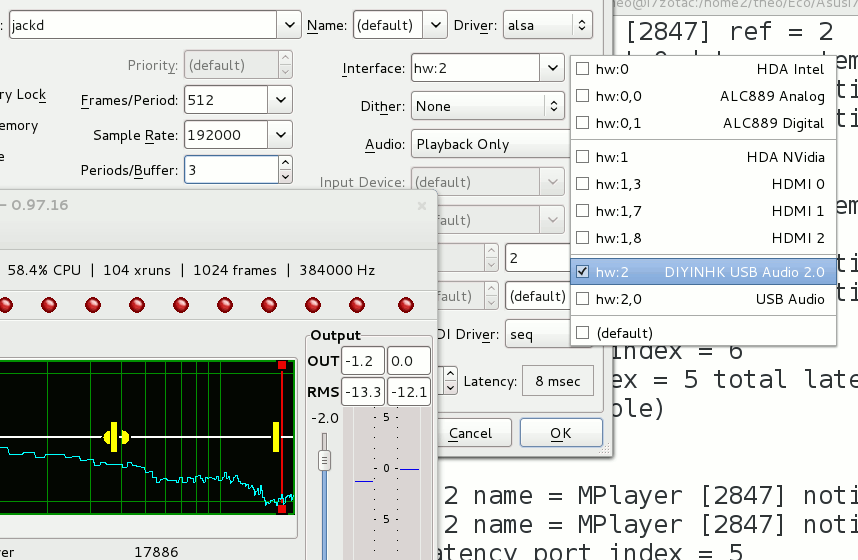This screenshot has height=560, width=858.
Task: Click the red marker atop the red line
Action: click(x=282, y=367)
